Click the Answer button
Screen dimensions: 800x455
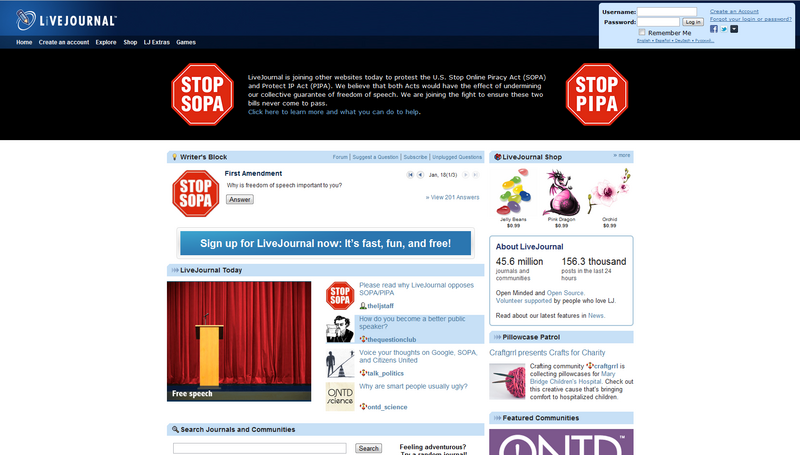(x=239, y=199)
